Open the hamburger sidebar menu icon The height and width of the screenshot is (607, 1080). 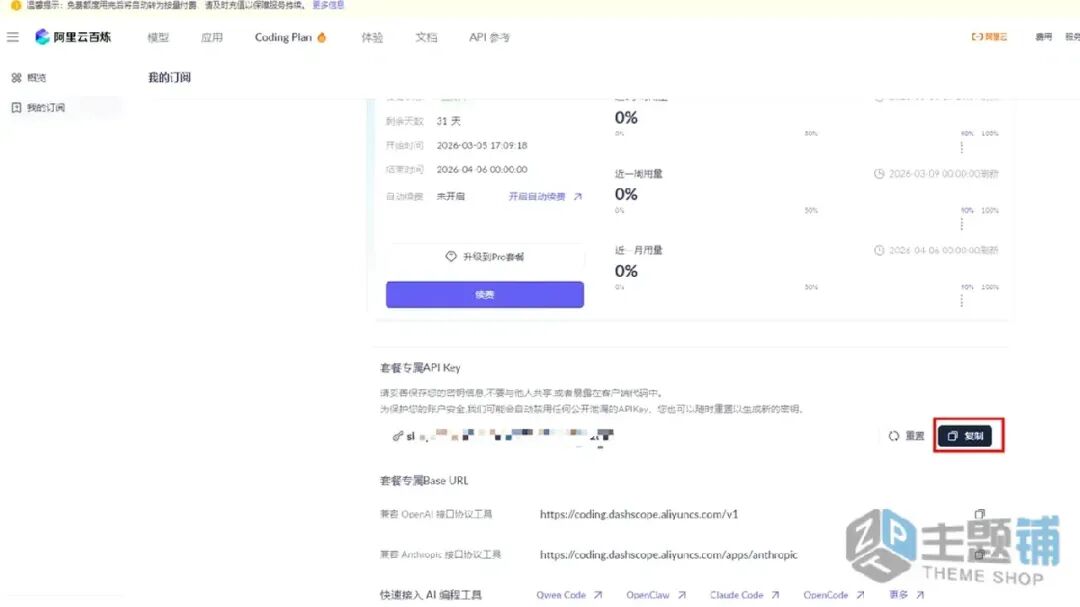click(x=13, y=37)
